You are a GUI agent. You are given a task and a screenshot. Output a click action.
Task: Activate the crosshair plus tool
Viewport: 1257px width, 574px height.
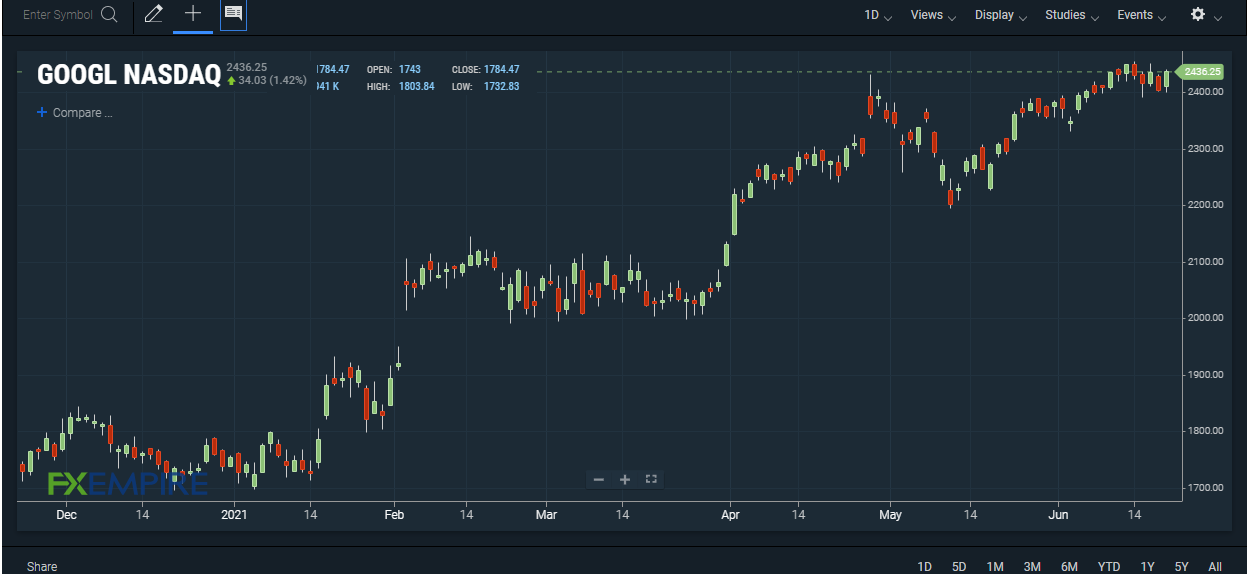point(193,14)
